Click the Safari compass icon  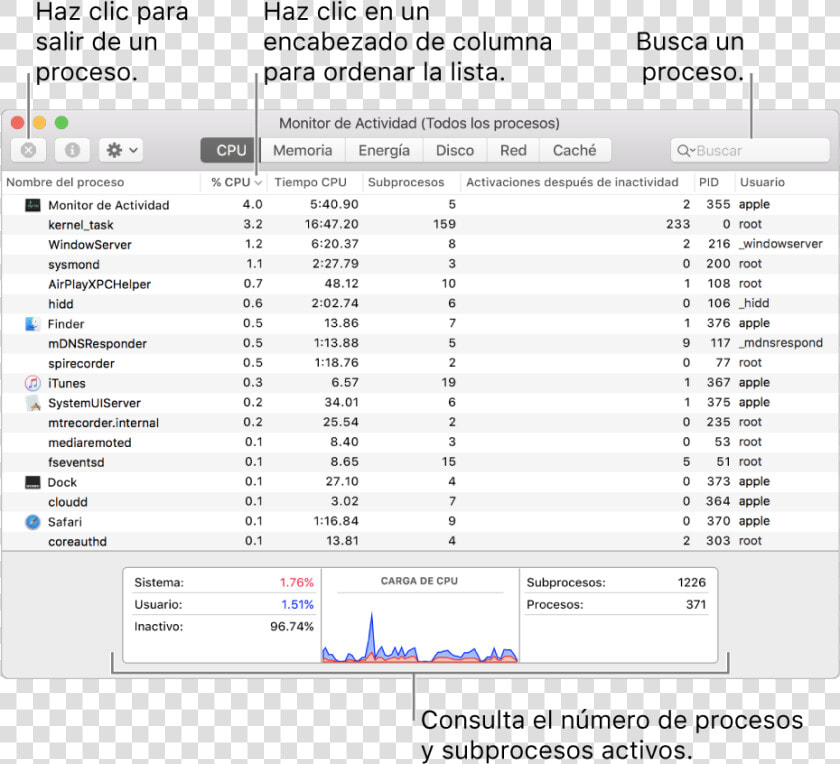point(33,522)
